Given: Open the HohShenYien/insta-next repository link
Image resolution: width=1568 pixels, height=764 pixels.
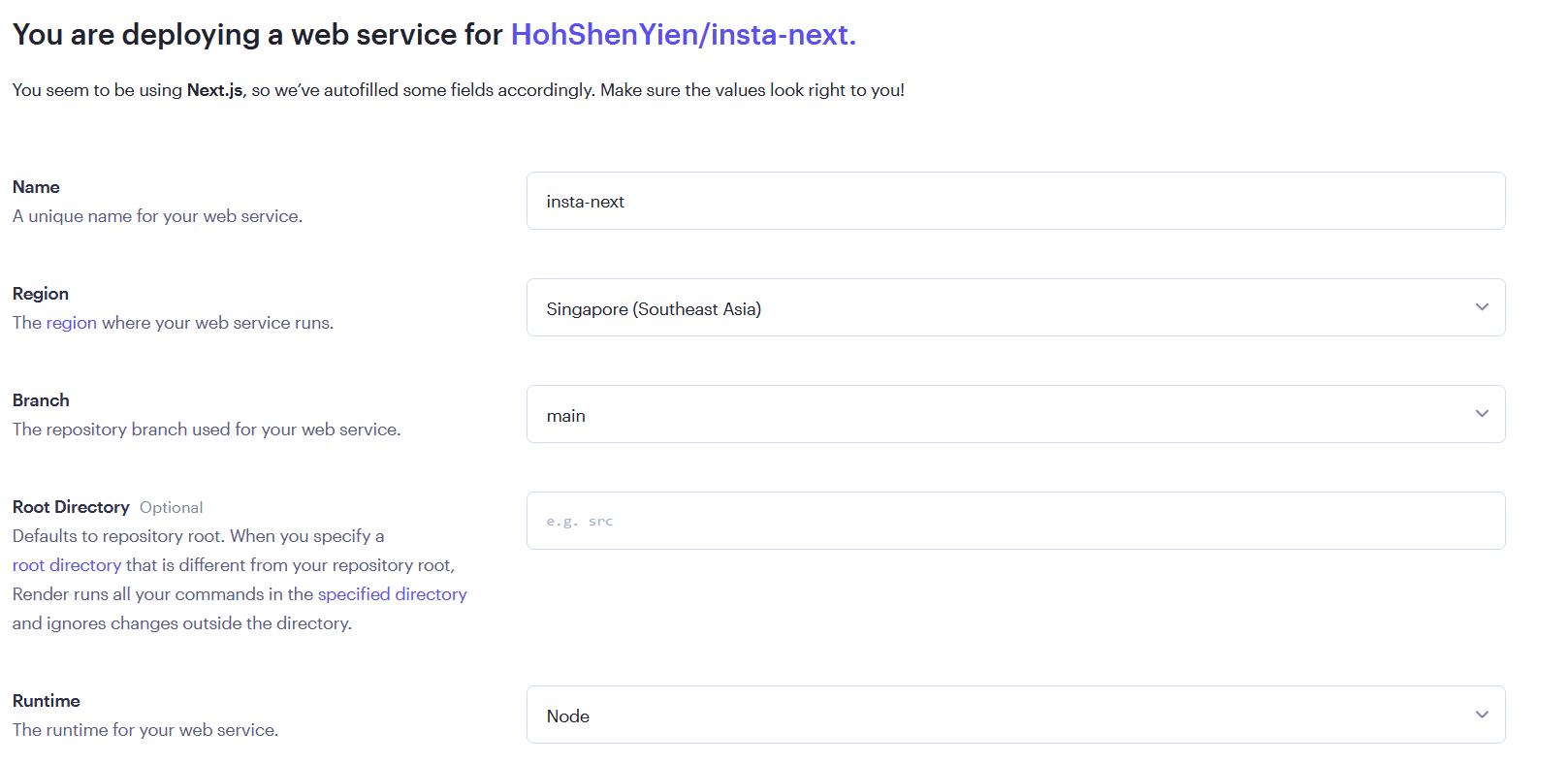Looking at the screenshot, I should tap(683, 35).
